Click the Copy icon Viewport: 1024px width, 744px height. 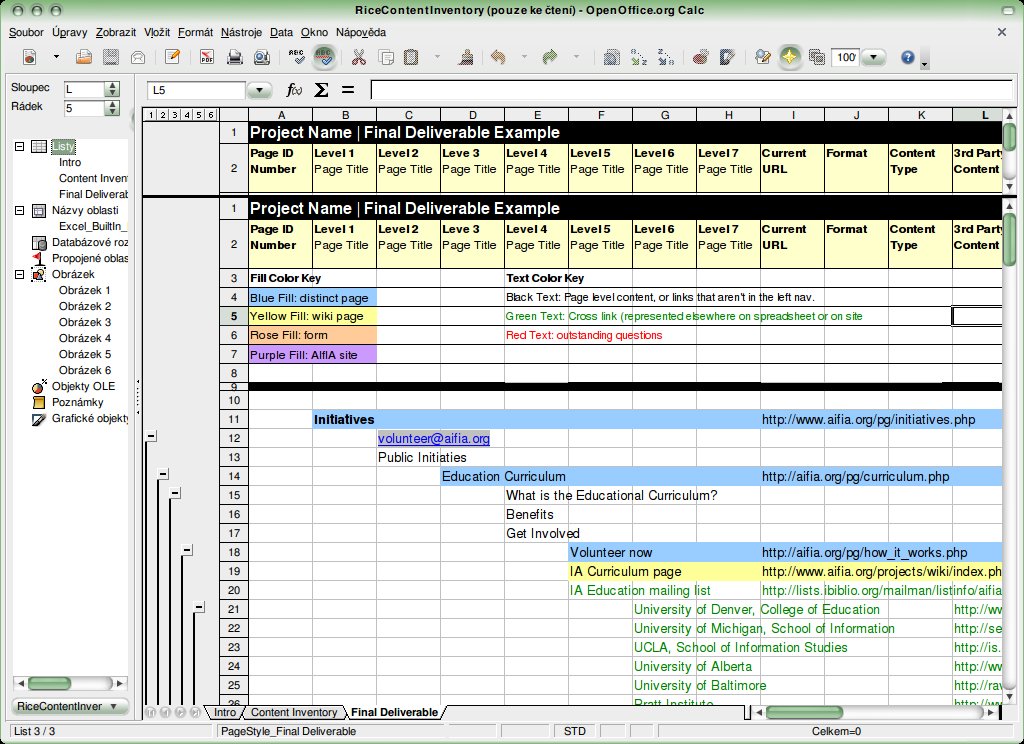(x=386, y=57)
